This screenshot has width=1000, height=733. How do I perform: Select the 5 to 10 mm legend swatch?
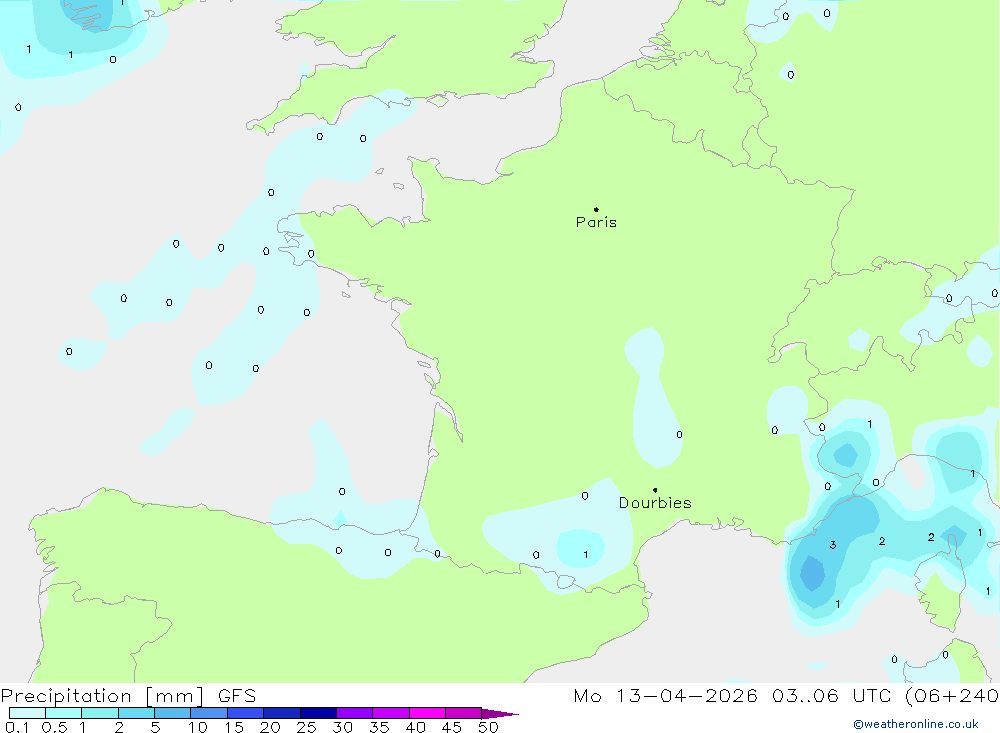click(172, 713)
